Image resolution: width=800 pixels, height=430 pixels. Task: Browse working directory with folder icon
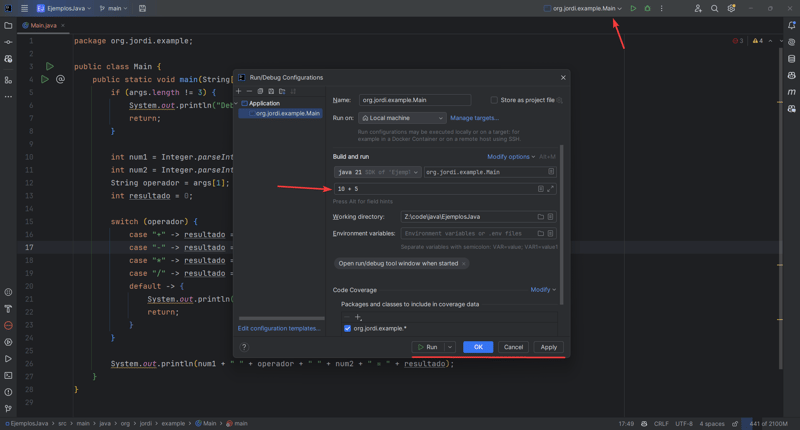coord(540,216)
